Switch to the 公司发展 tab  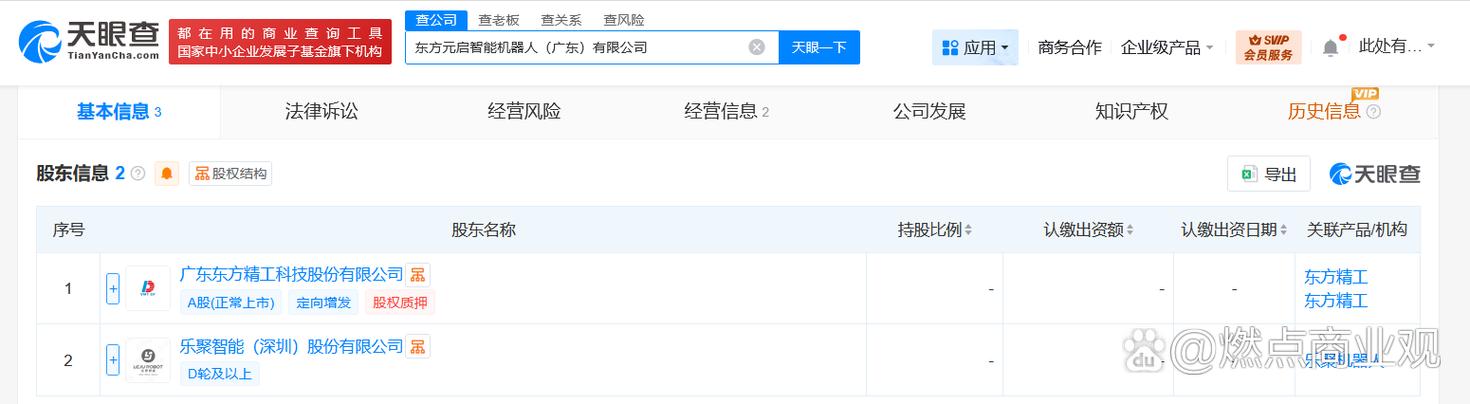[929, 112]
